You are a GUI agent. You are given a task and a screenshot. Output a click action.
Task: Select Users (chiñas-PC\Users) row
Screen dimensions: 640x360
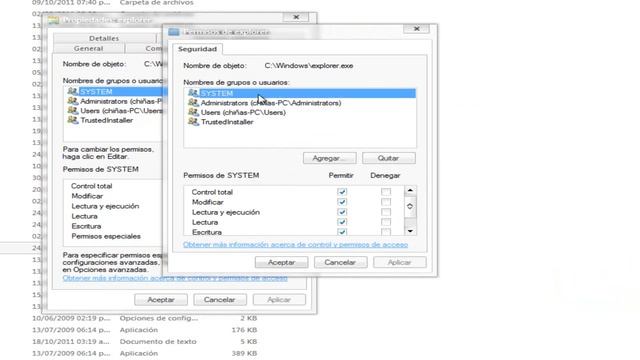300,112
